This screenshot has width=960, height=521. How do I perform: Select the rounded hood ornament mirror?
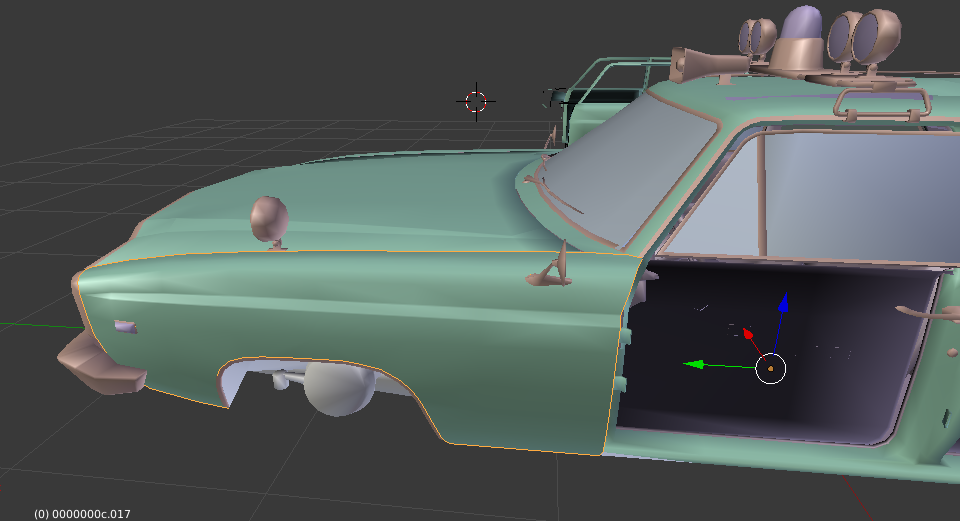click(x=269, y=220)
